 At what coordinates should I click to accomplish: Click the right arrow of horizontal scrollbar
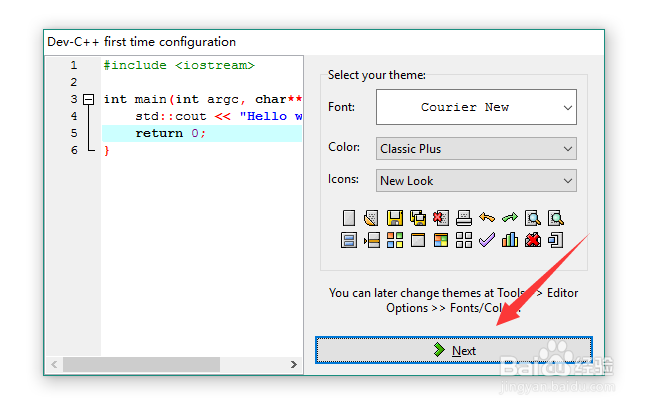point(294,364)
